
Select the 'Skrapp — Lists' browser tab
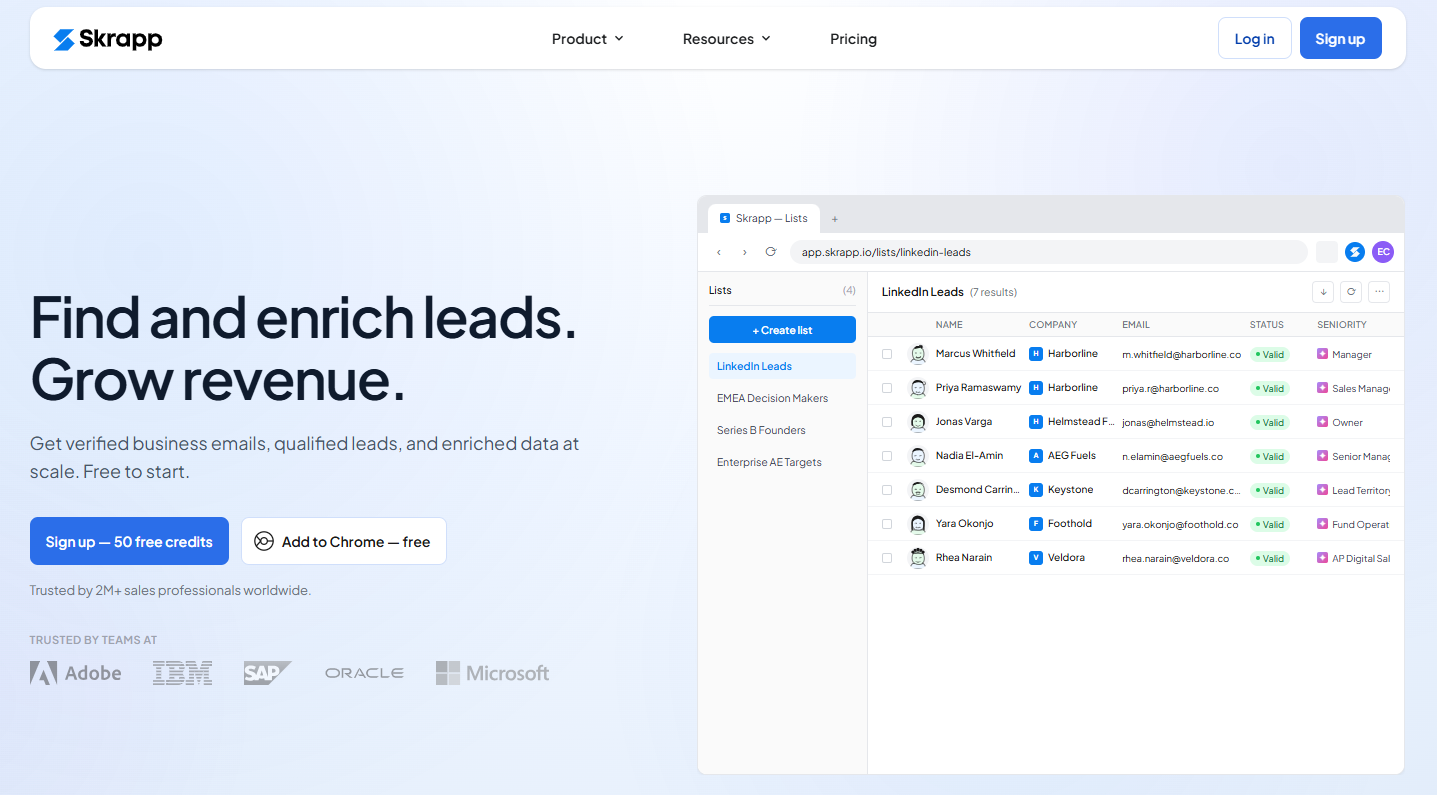pyautogui.click(x=764, y=219)
